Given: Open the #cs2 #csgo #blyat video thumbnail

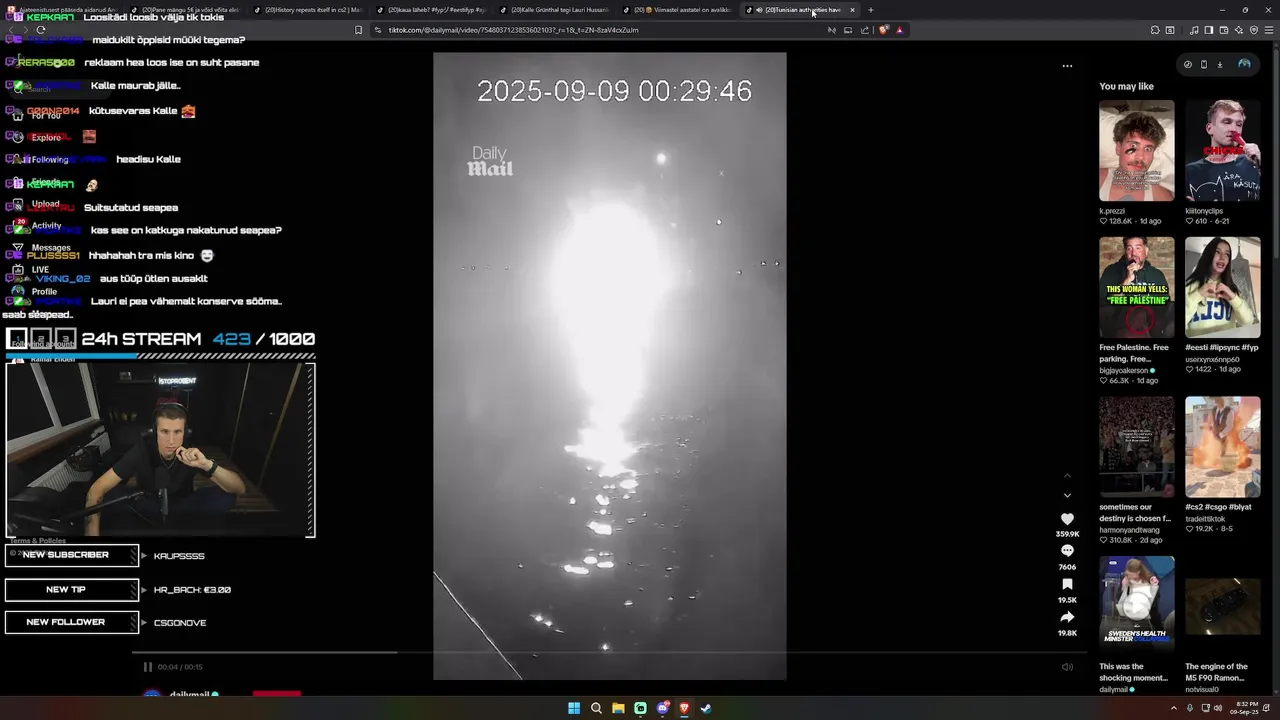Looking at the screenshot, I should (1223, 447).
